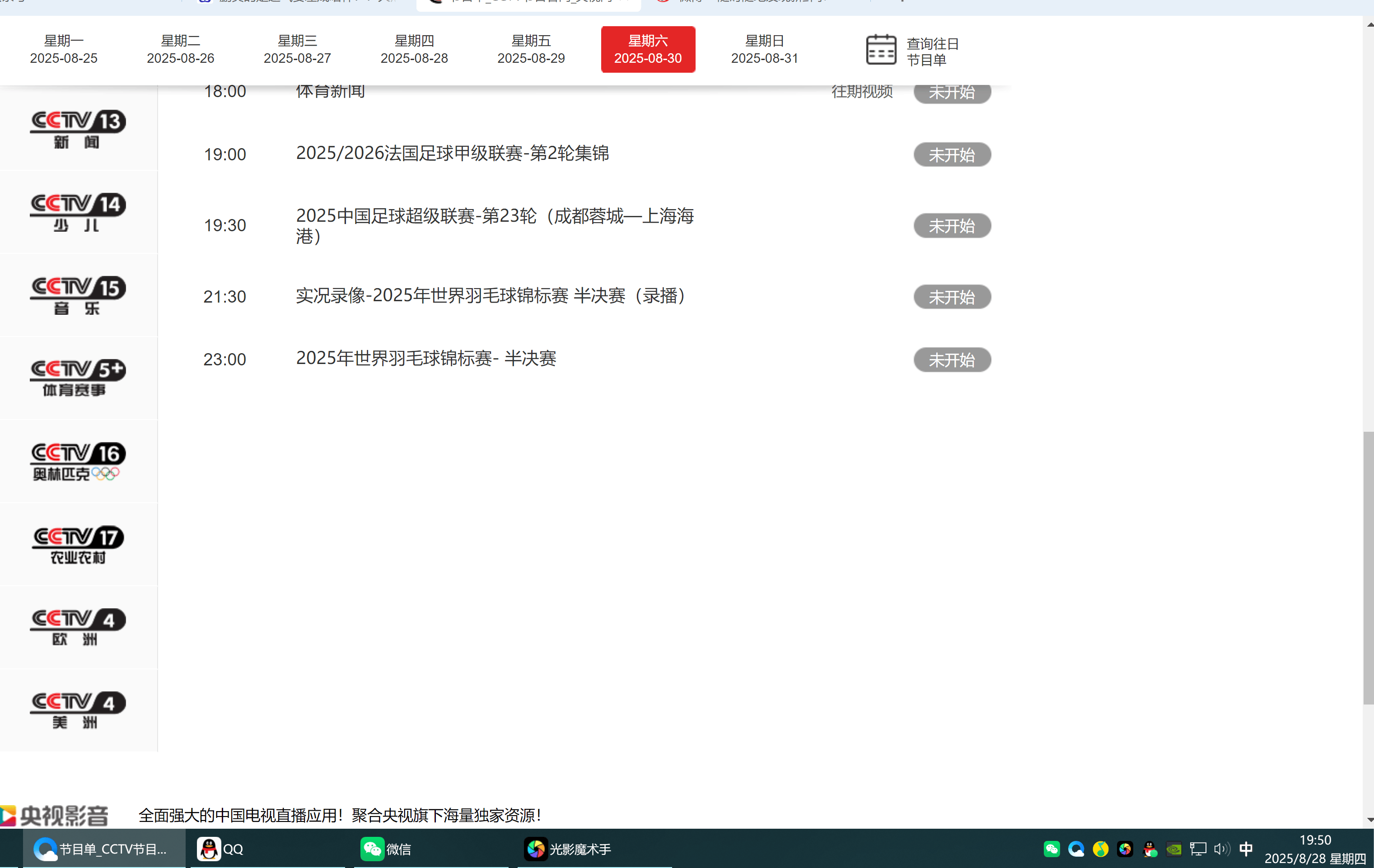Open WeChat from the taskbar
The image size is (1374, 868).
click(x=386, y=849)
